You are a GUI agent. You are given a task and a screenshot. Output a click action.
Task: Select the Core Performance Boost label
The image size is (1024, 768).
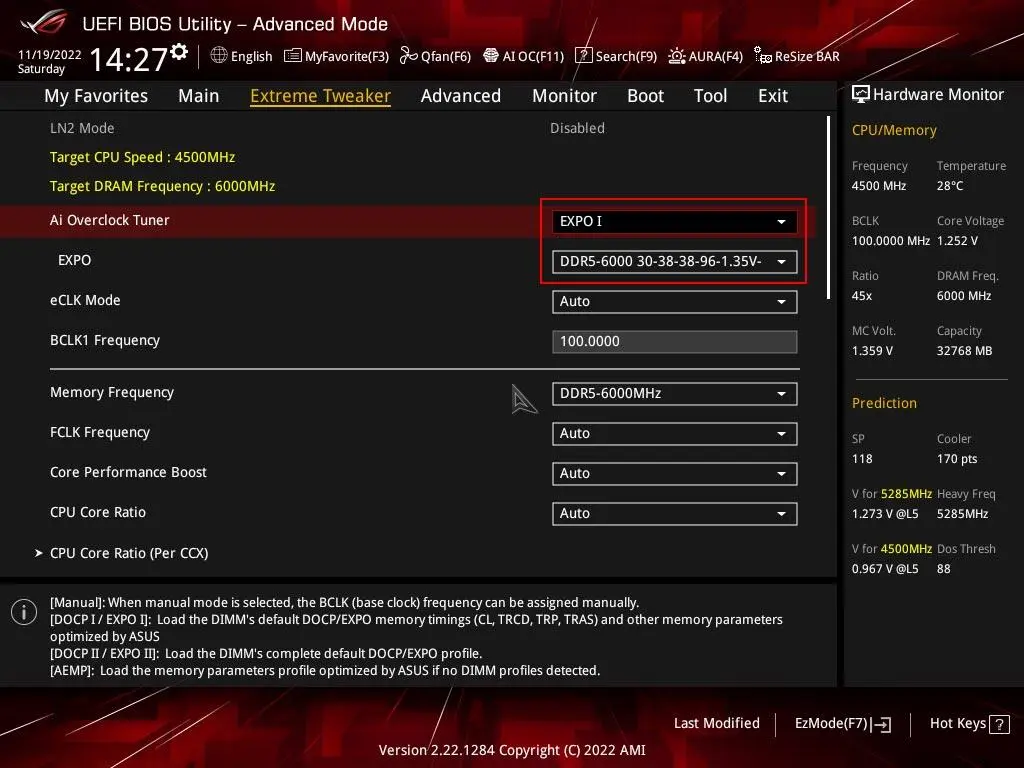click(x=128, y=472)
